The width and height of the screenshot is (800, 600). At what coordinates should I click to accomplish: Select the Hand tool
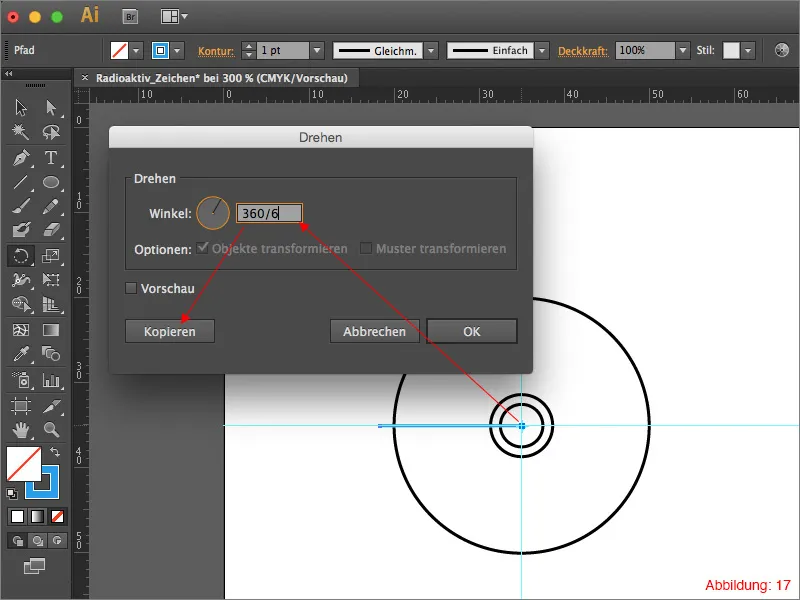click(21, 430)
